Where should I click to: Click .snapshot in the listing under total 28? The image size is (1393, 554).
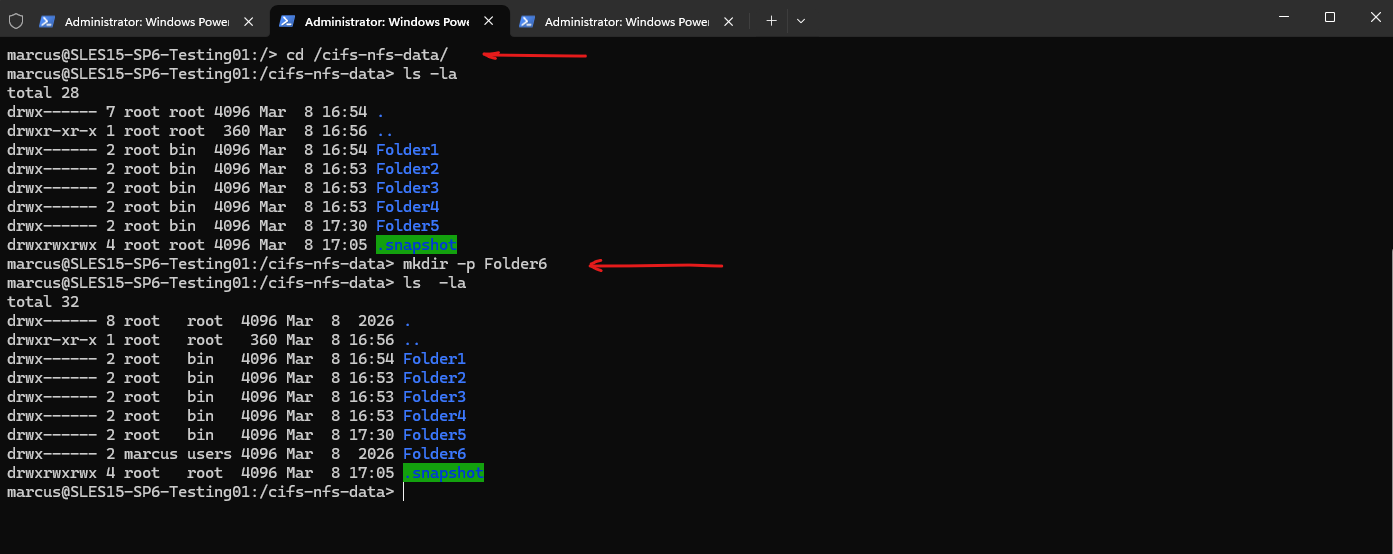click(x=416, y=245)
